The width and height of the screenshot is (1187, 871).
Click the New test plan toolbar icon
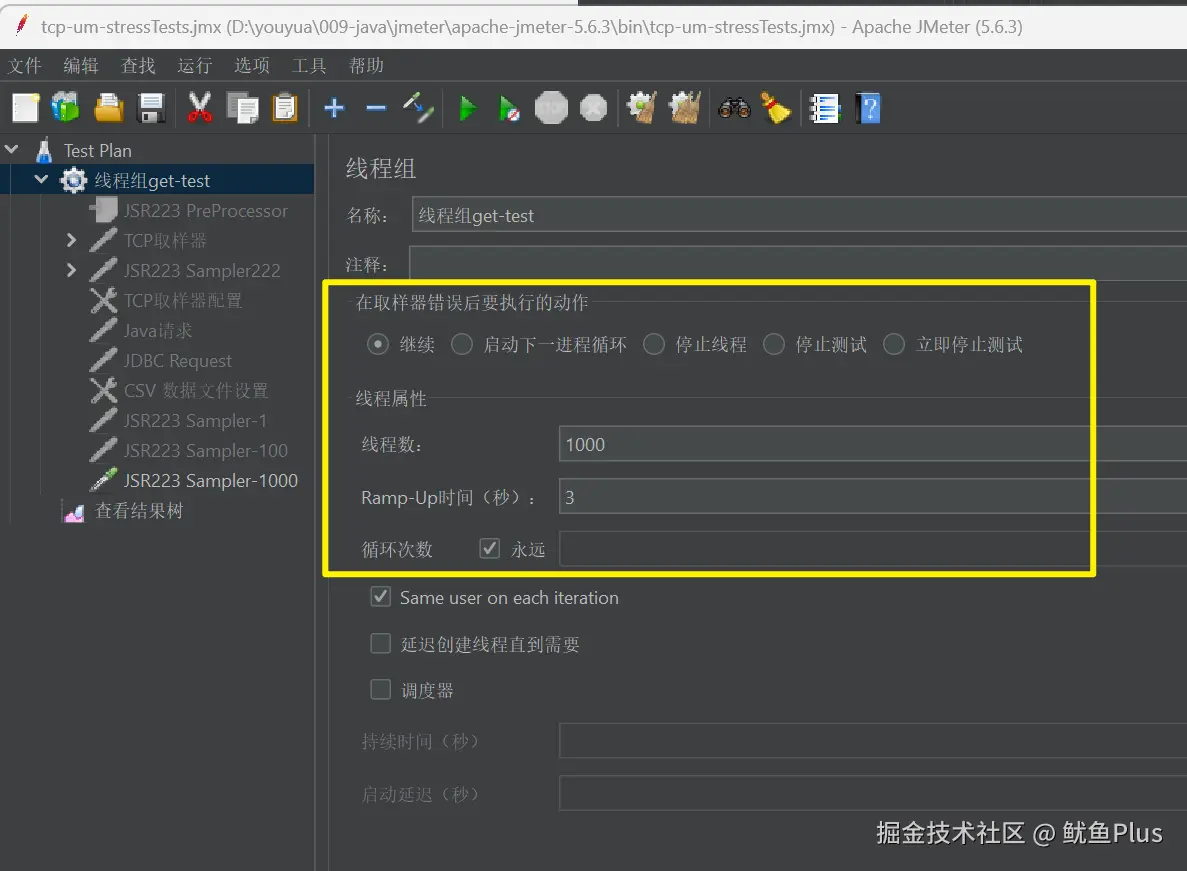tap(26, 108)
